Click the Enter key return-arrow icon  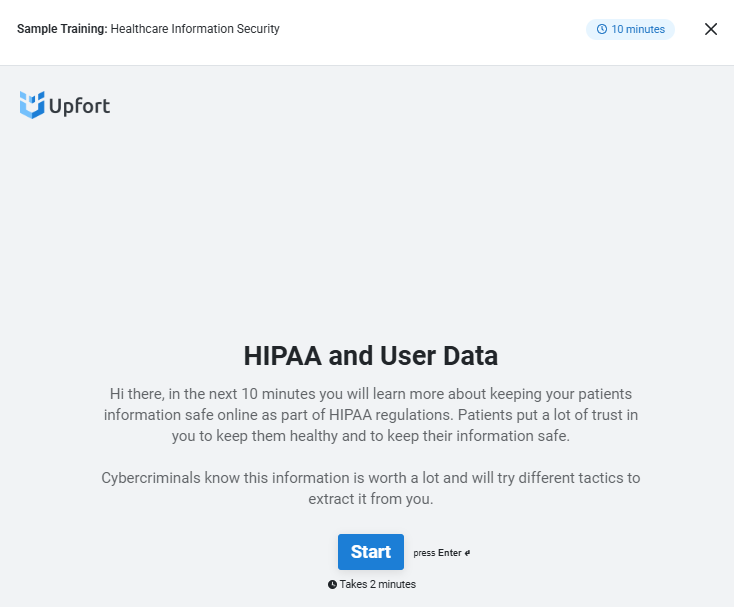click(x=467, y=553)
